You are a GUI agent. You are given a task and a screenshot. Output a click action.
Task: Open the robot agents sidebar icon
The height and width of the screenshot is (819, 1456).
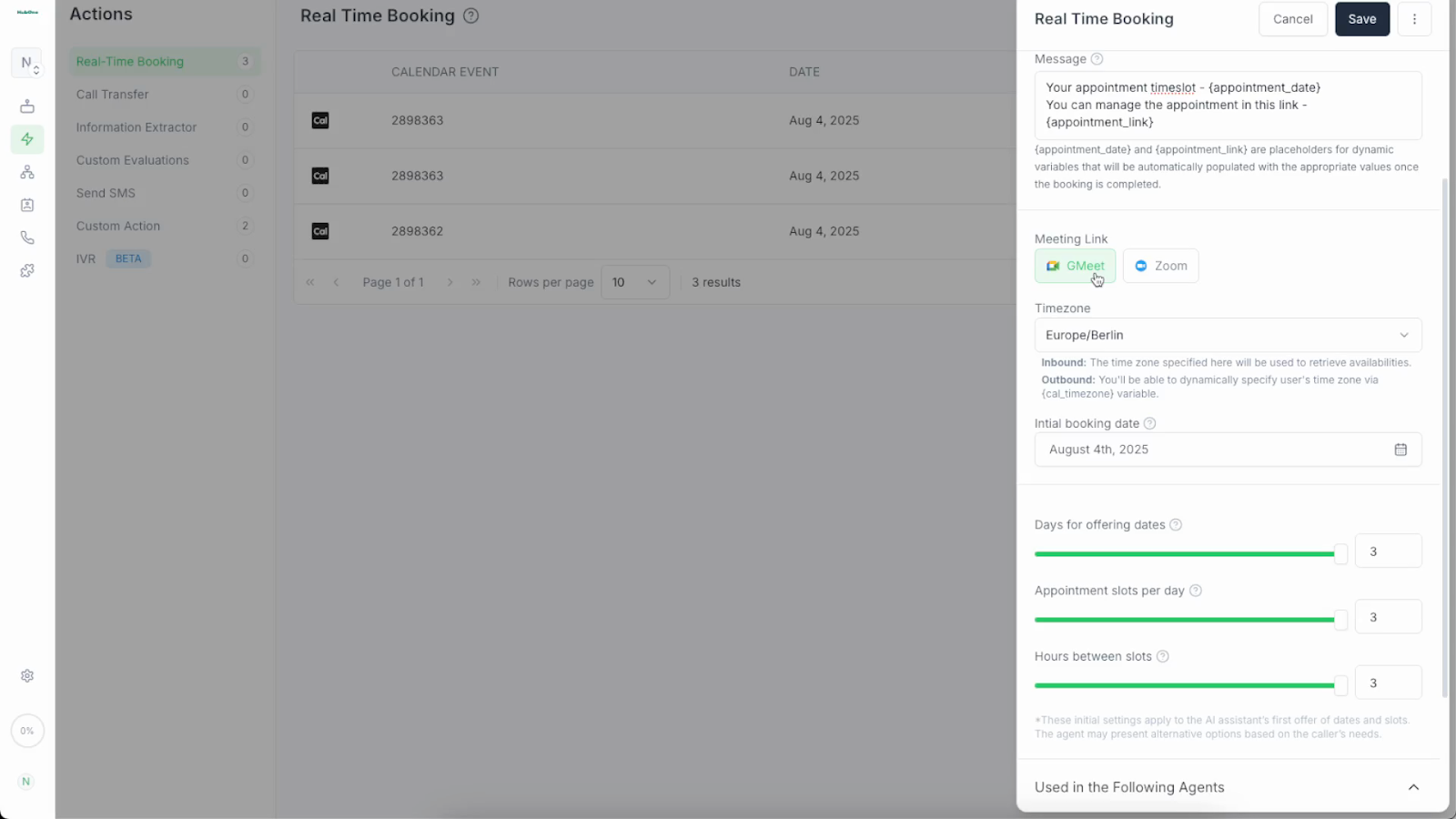(27, 106)
